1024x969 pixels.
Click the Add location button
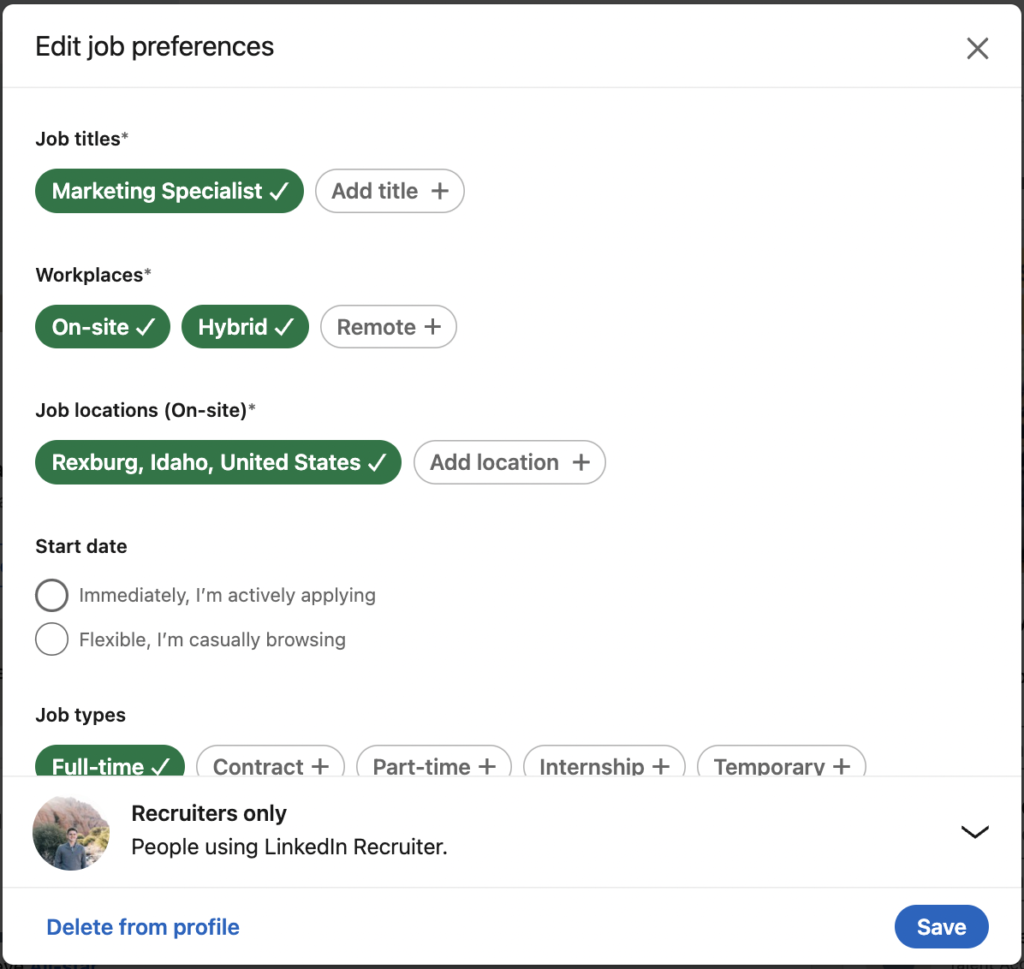(509, 462)
